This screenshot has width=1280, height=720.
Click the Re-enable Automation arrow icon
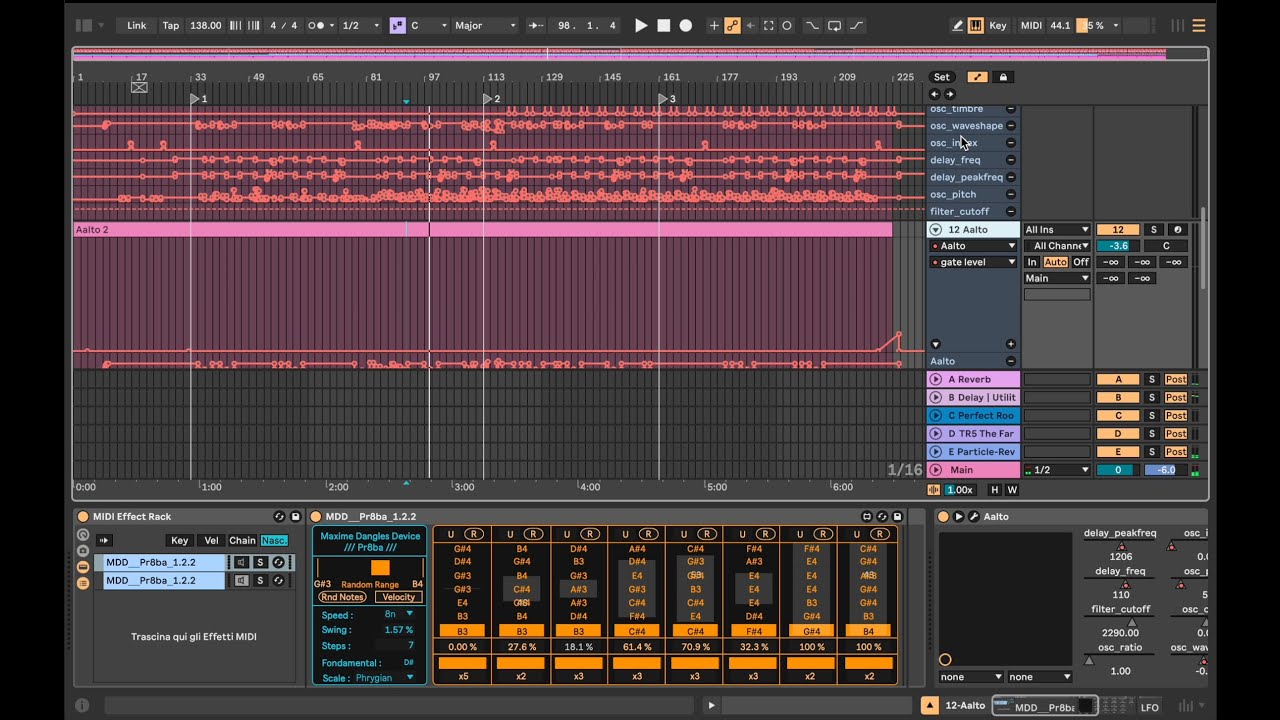750,25
